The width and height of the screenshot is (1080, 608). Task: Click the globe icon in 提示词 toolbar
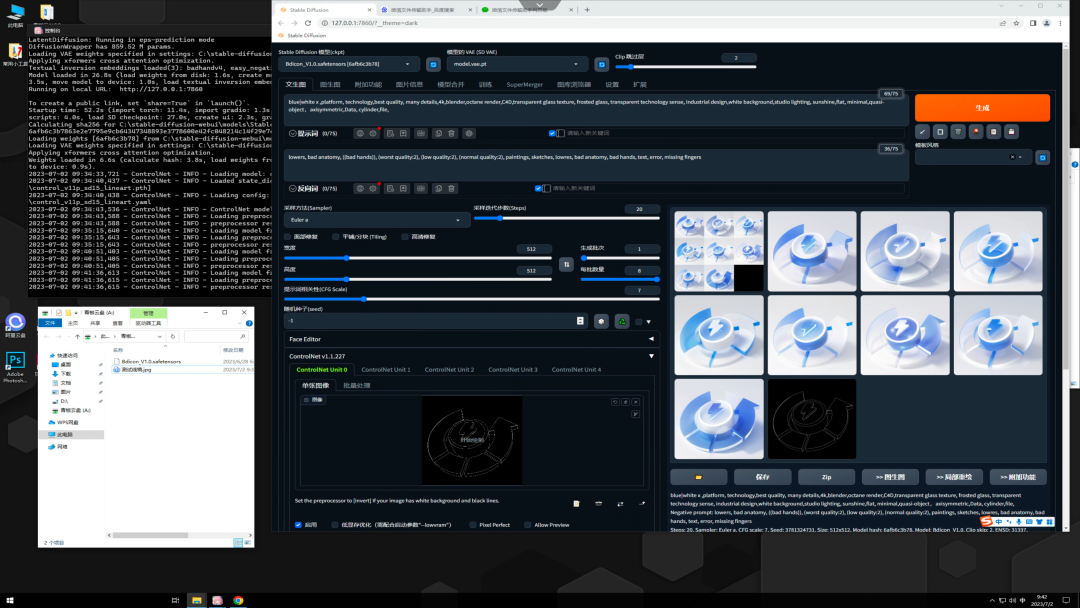360,134
